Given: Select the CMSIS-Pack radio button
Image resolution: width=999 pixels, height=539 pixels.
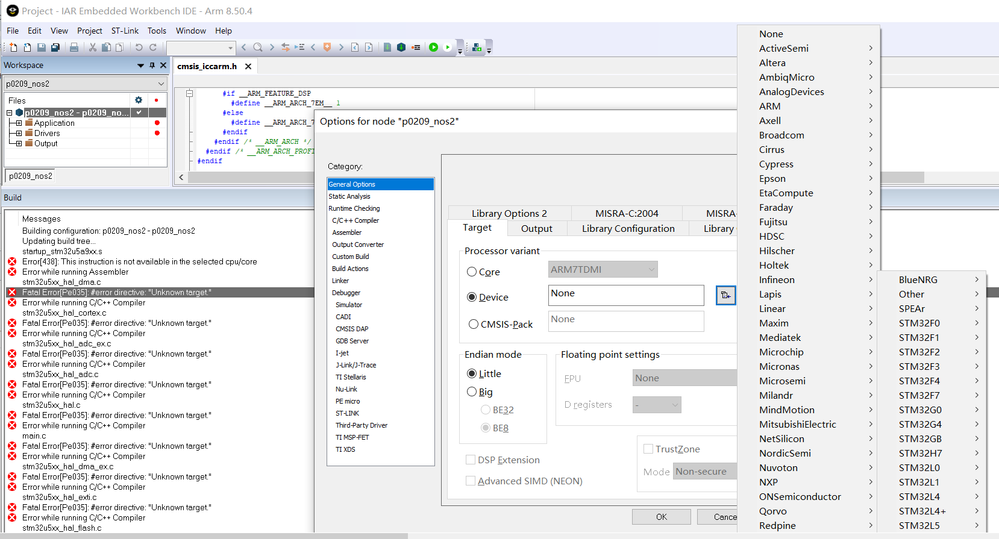Looking at the screenshot, I should pos(473,324).
